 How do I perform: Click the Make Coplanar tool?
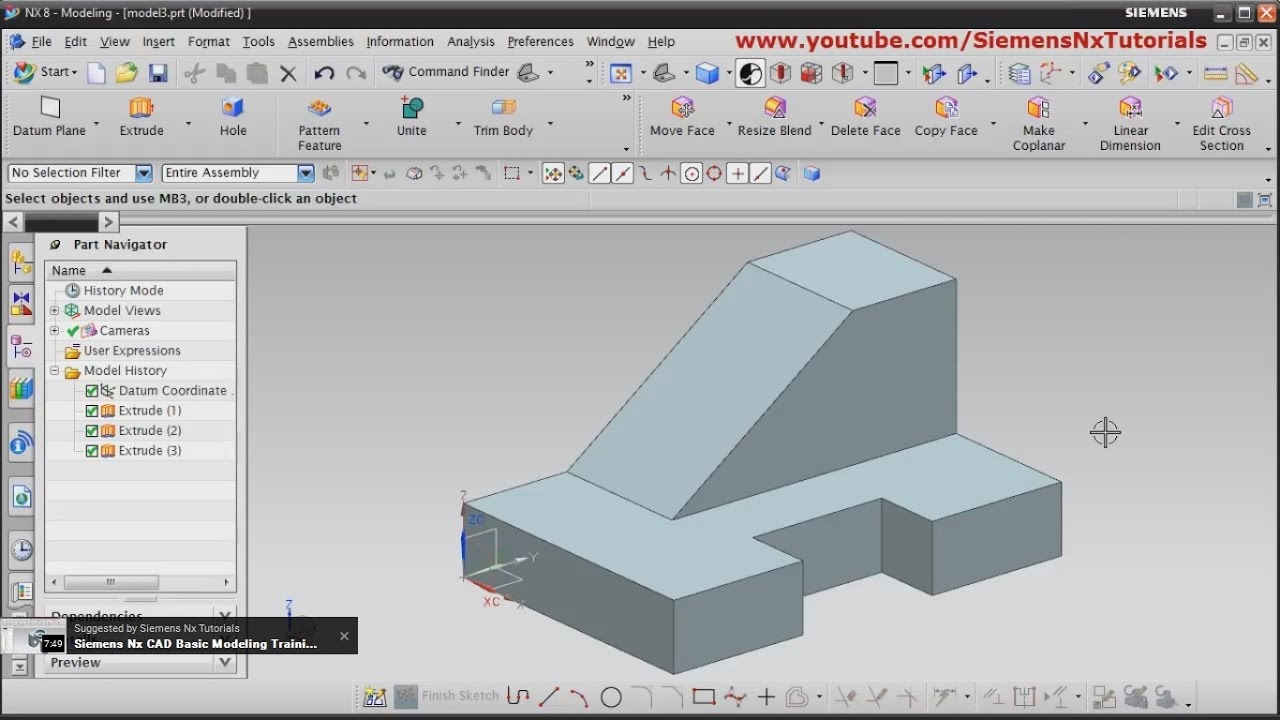click(1039, 123)
